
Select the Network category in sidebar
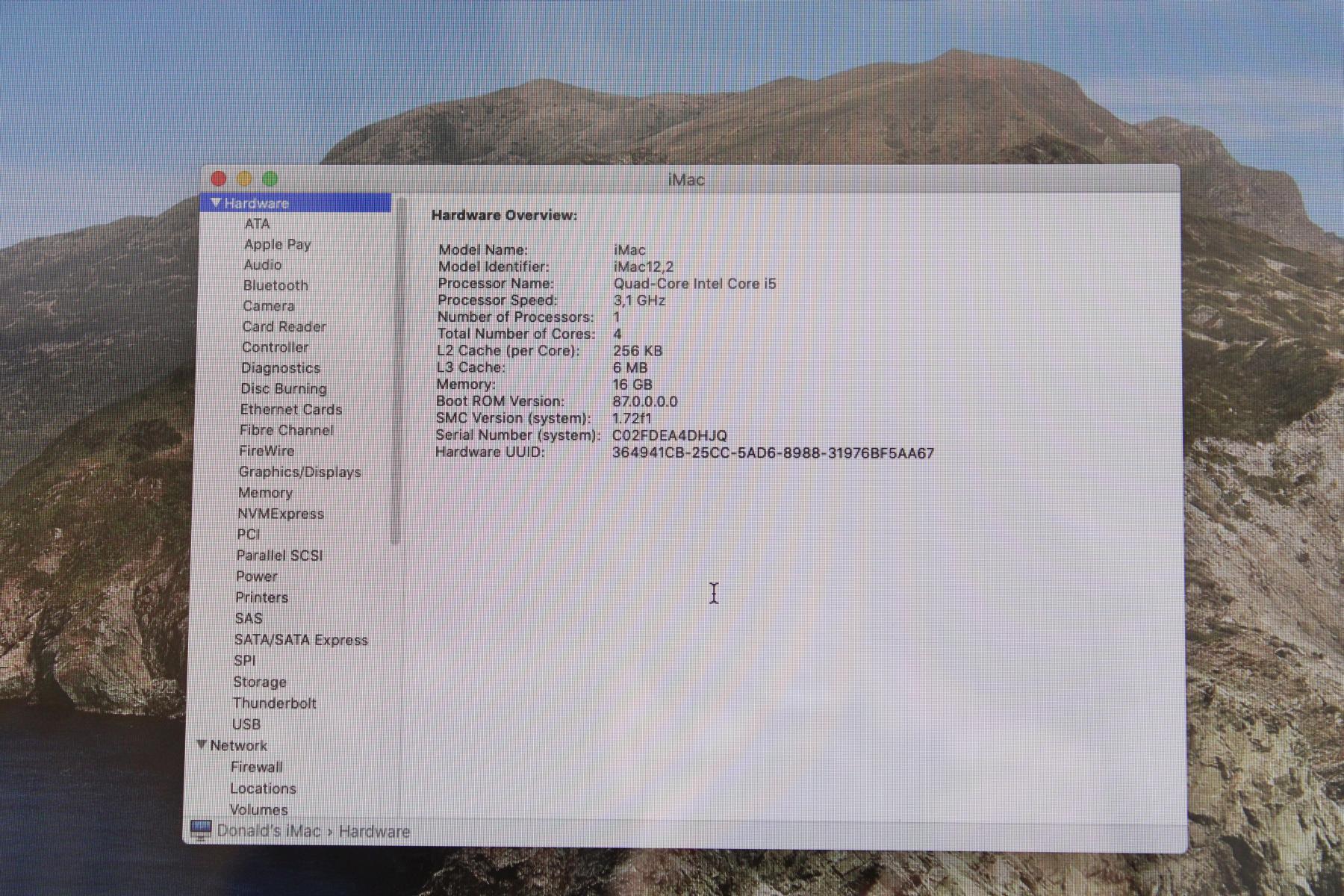pos(239,746)
